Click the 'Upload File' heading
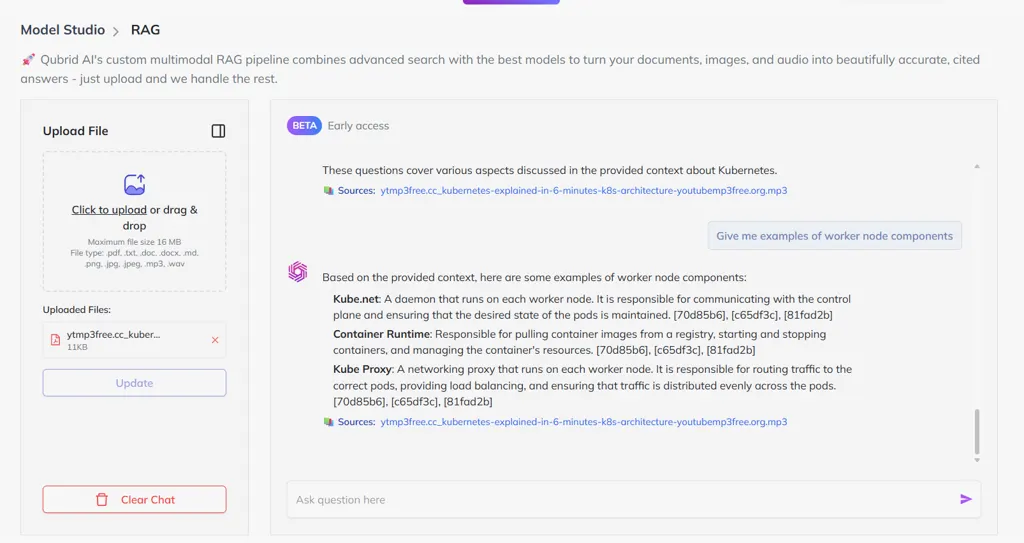 tap(76, 131)
